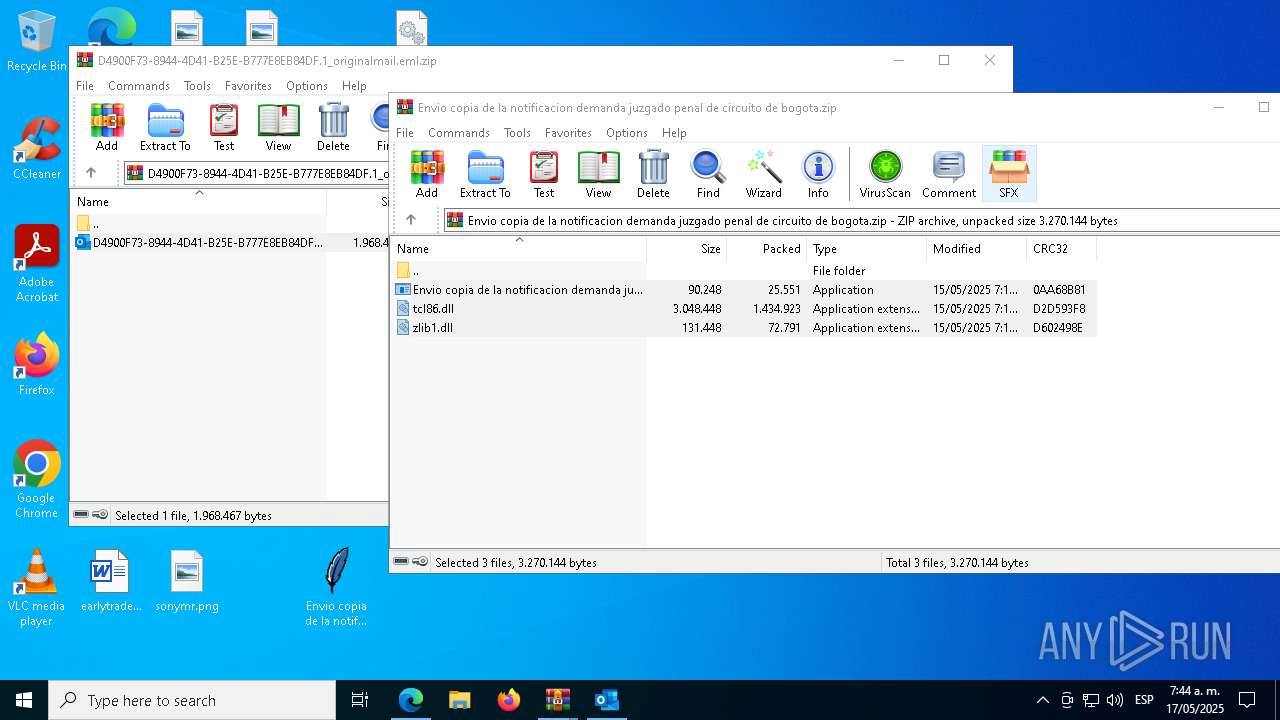Open Help menu in bogota.zip window
The height and width of the screenshot is (720, 1280).
tap(674, 133)
